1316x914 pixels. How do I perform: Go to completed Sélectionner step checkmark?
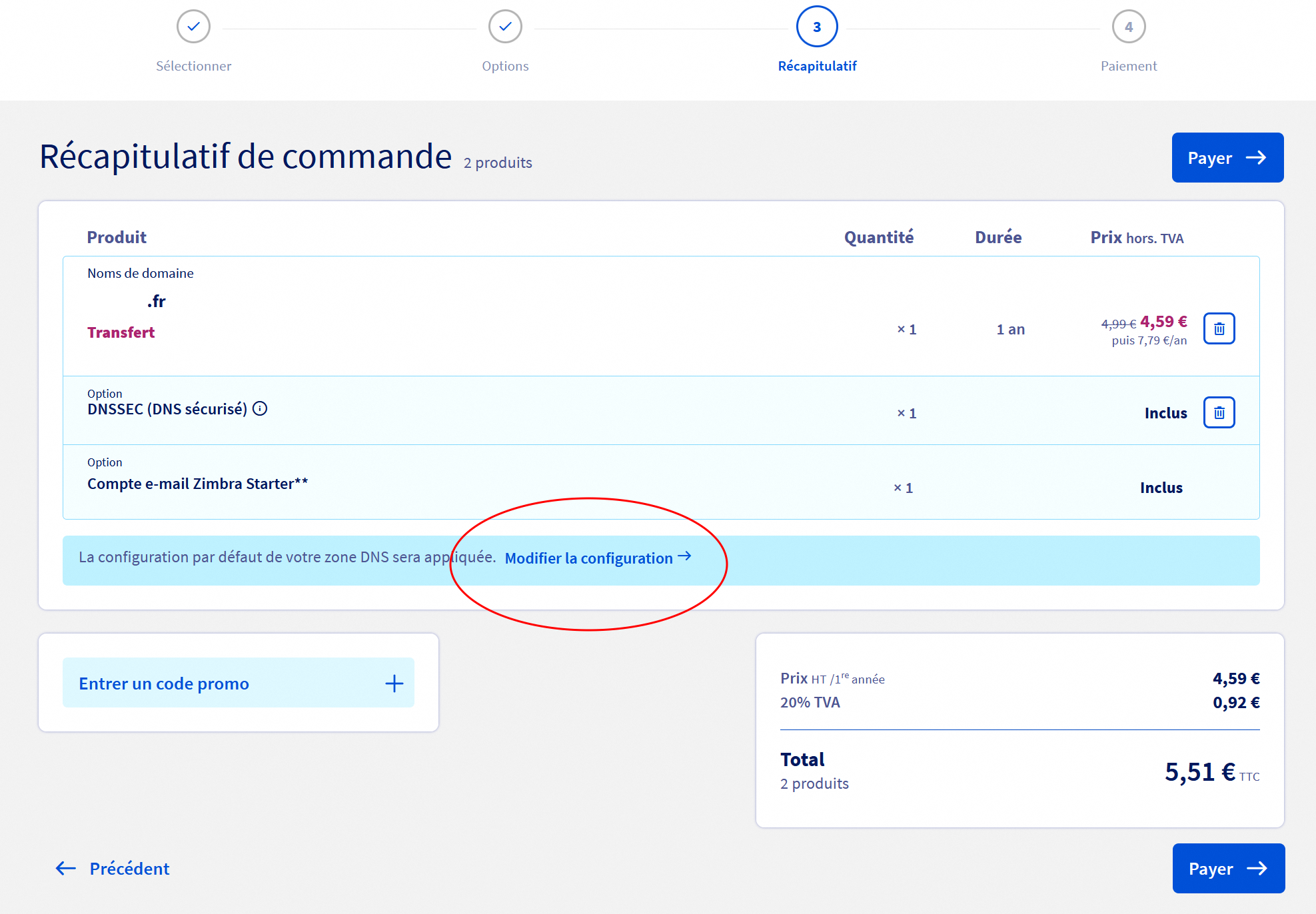193,27
